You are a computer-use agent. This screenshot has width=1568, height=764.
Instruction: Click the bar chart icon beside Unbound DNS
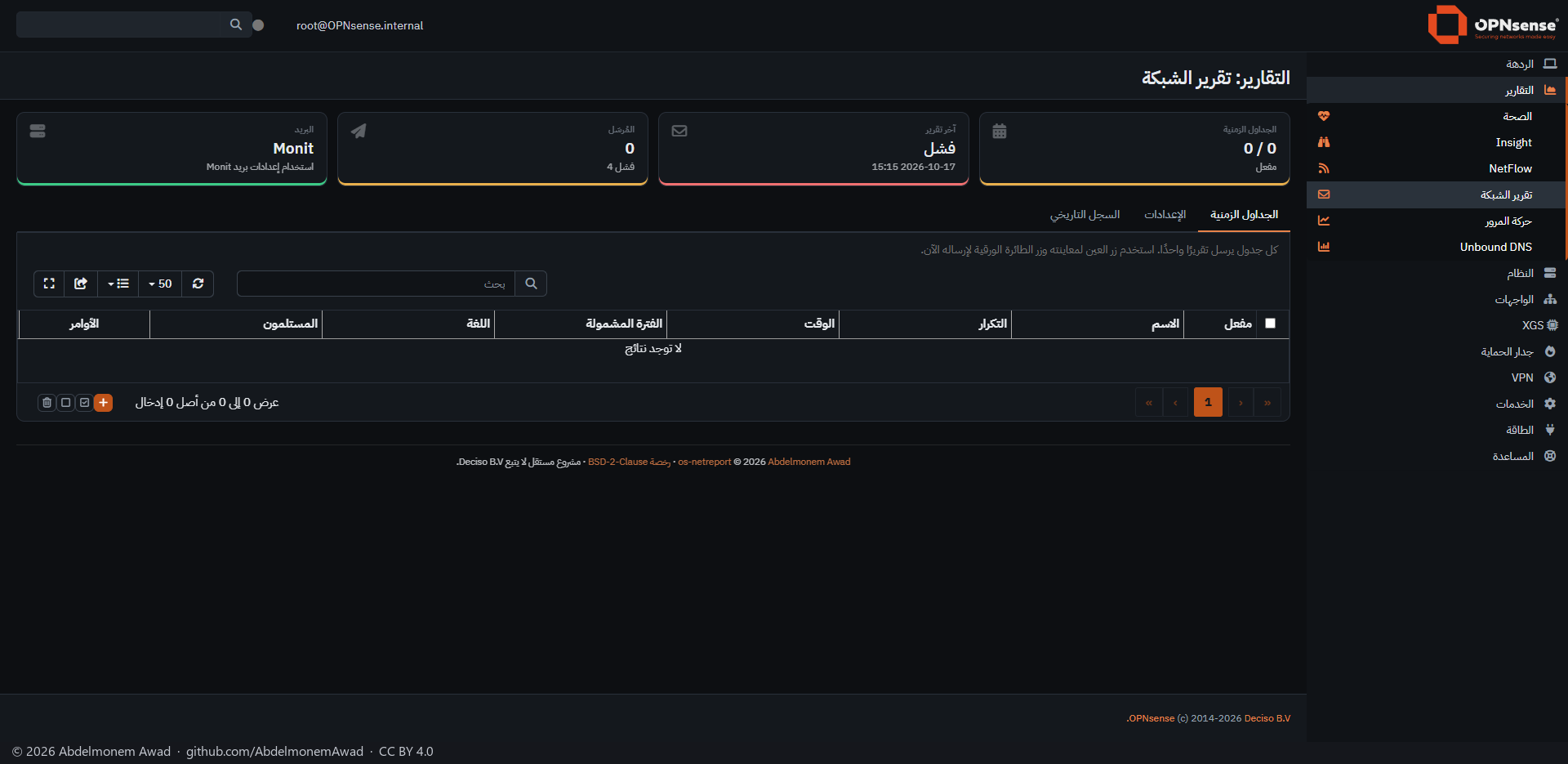pyautogui.click(x=1324, y=247)
